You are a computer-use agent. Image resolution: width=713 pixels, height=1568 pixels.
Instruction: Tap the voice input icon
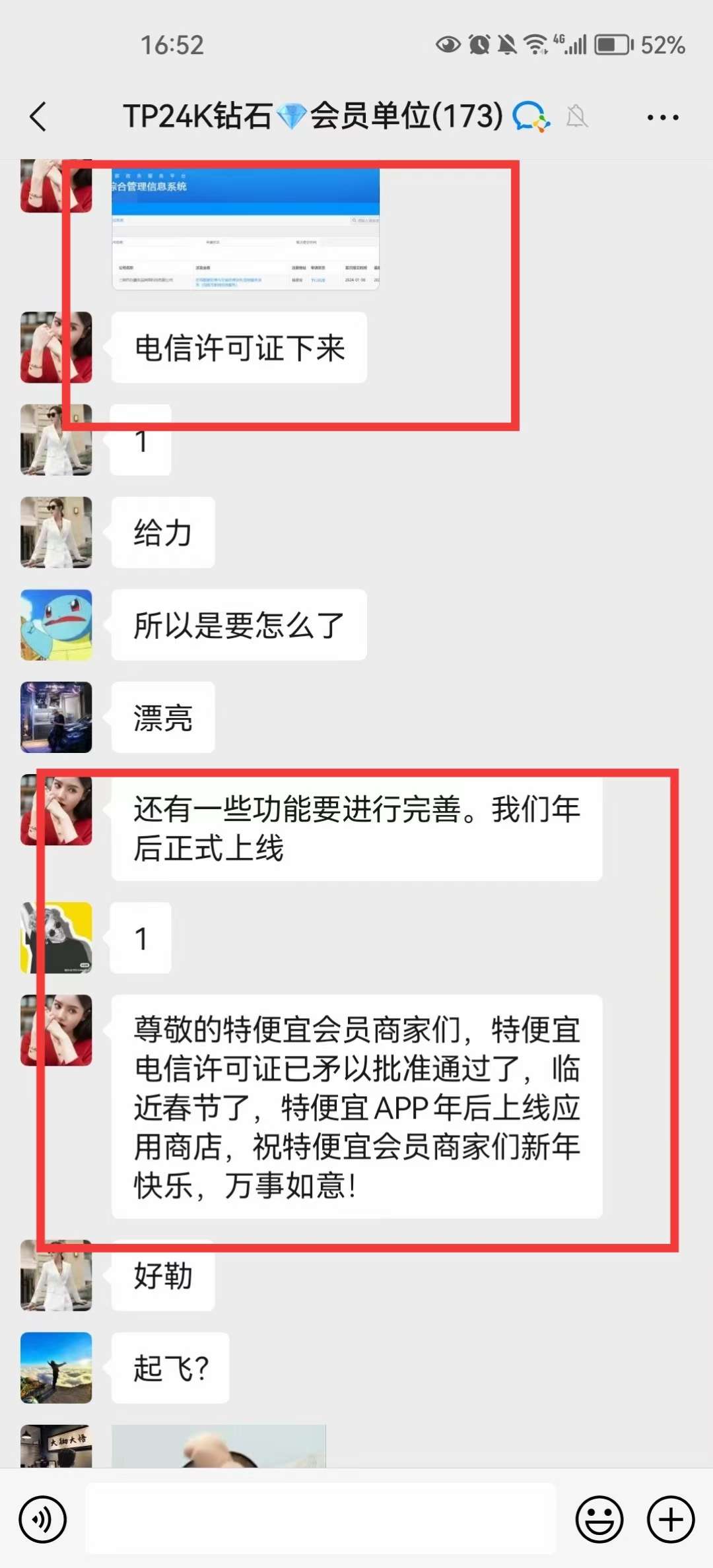click(x=43, y=1520)
